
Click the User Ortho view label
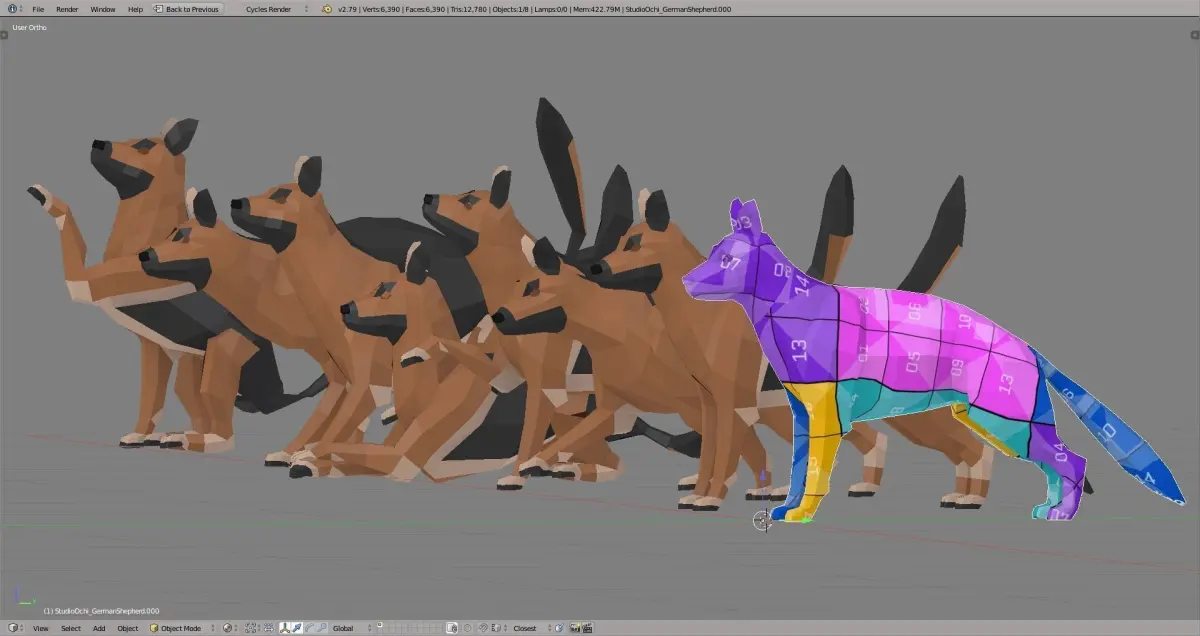[30, 27]
